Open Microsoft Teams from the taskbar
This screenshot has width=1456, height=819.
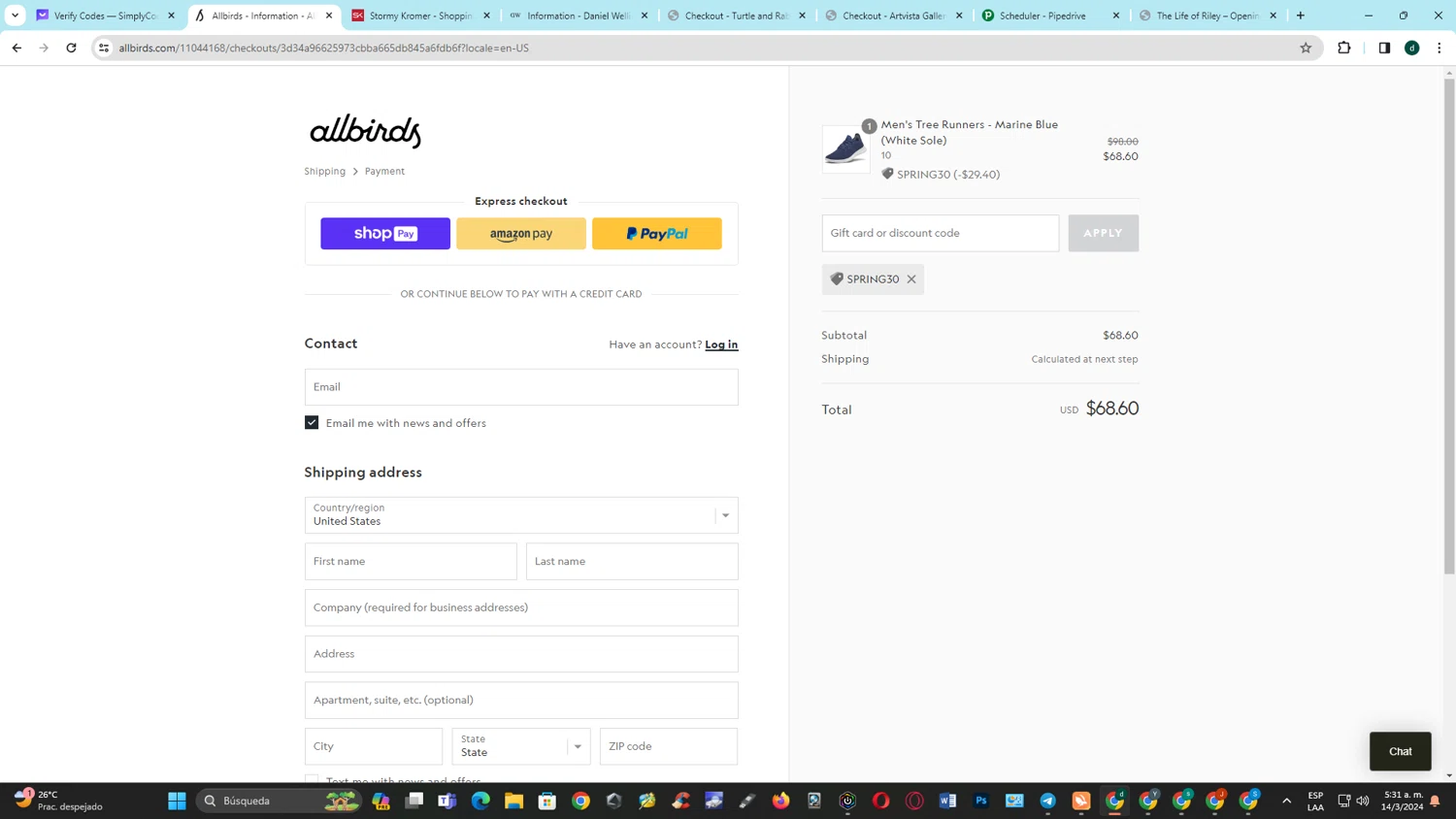447,801
